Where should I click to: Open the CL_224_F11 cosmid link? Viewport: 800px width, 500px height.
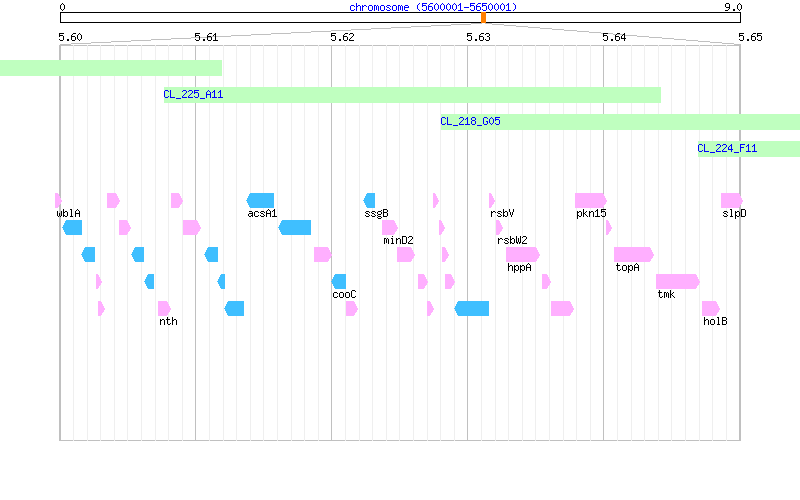click(x=727, y=148)
